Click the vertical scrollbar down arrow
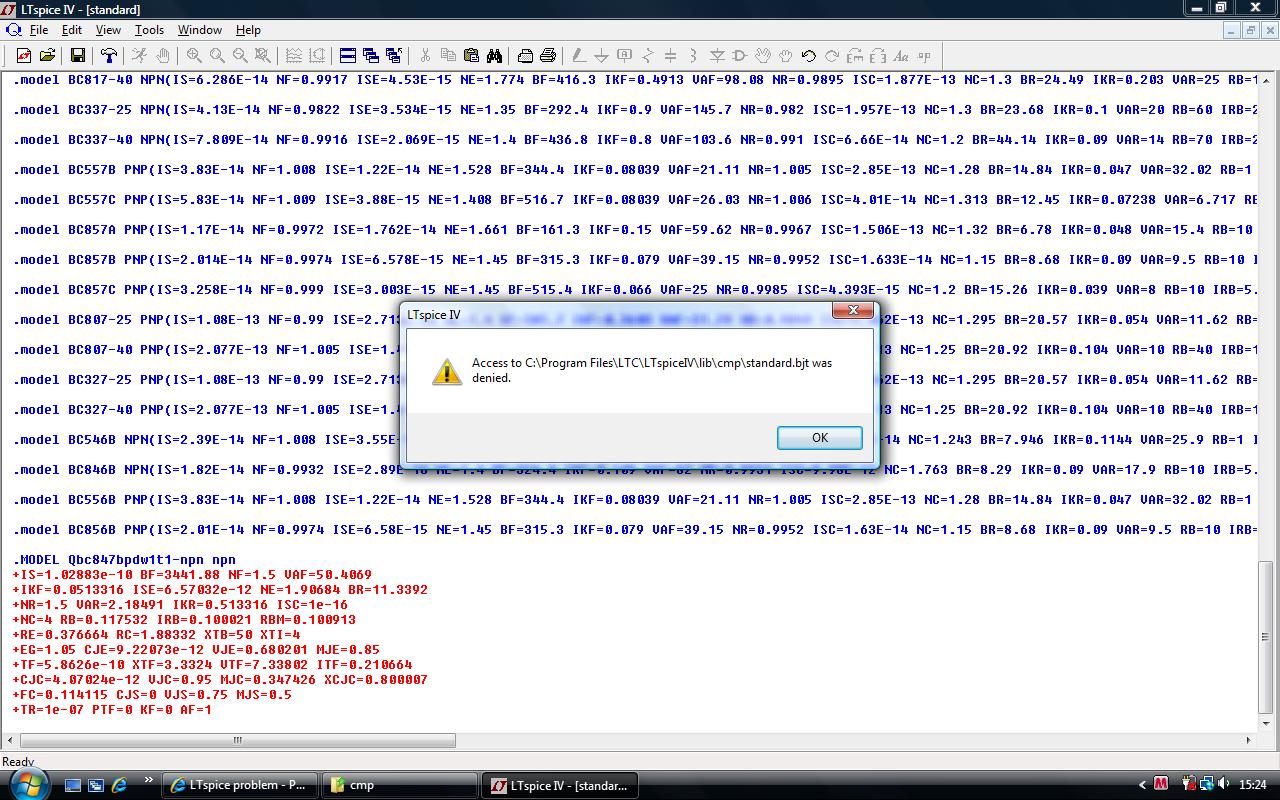The image size is (1280, 800). click(1267, 723)
